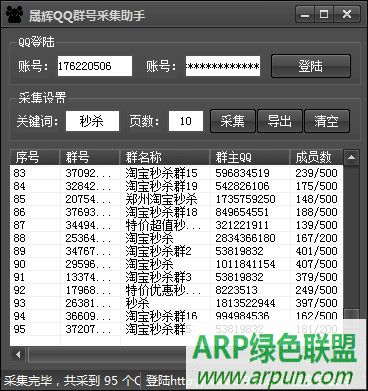
Task: Sort by the 成员数 column header
Action: click(x=316, y=157)
